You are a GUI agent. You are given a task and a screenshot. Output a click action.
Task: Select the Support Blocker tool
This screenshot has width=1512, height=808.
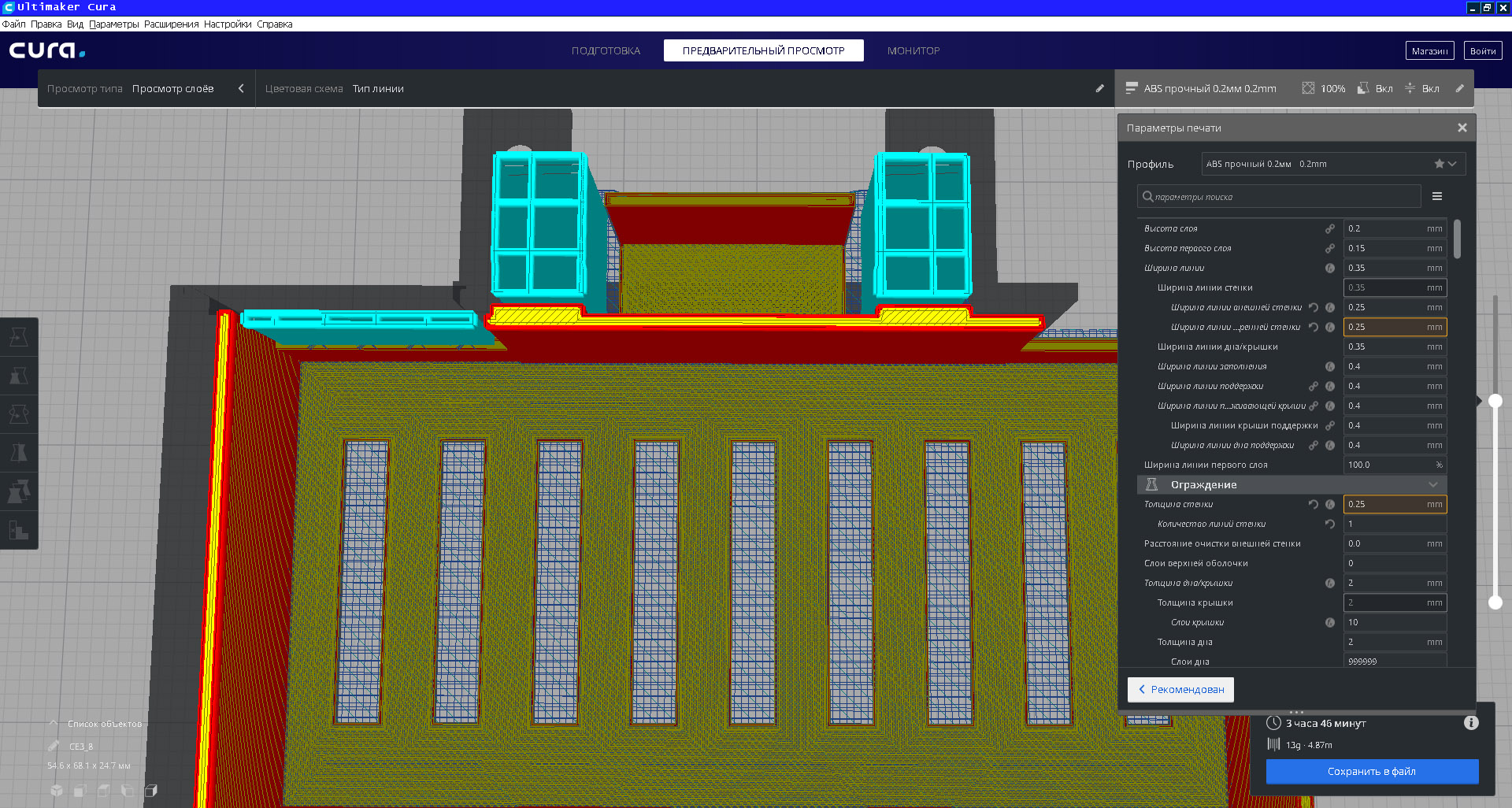pyautogui.click(x=19, y=530)
